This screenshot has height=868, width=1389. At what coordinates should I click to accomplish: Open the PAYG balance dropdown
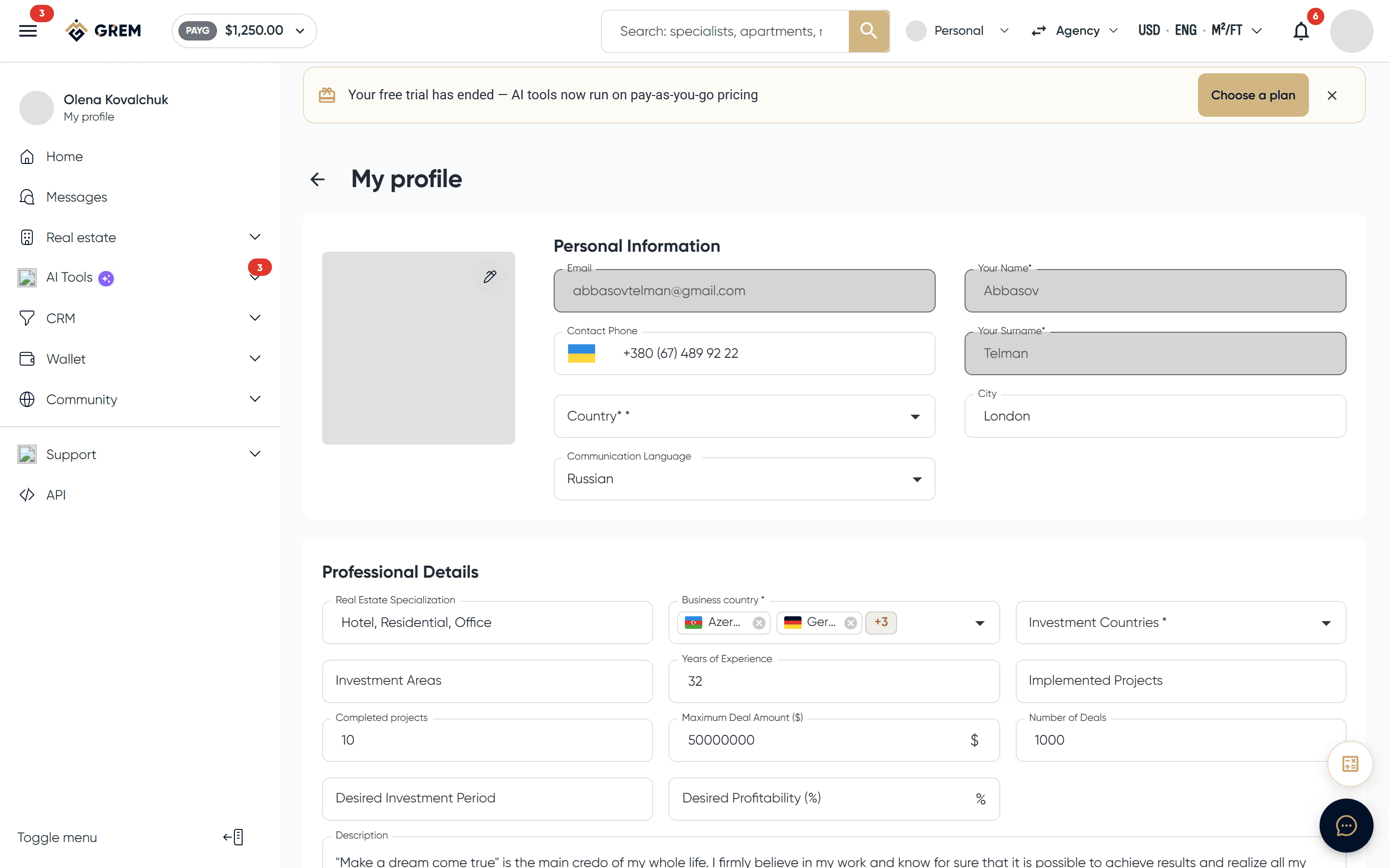(244, 30)
